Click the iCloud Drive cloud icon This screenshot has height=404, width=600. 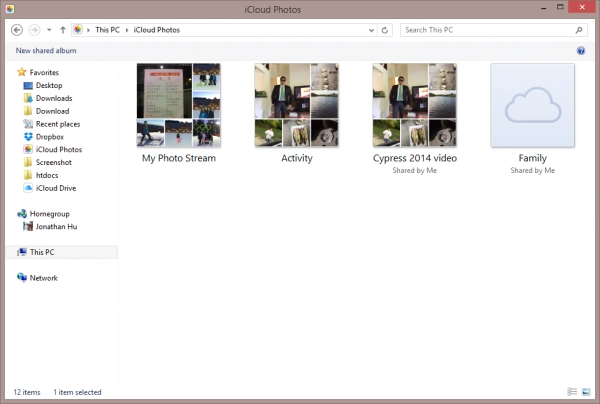coord(28,188)
